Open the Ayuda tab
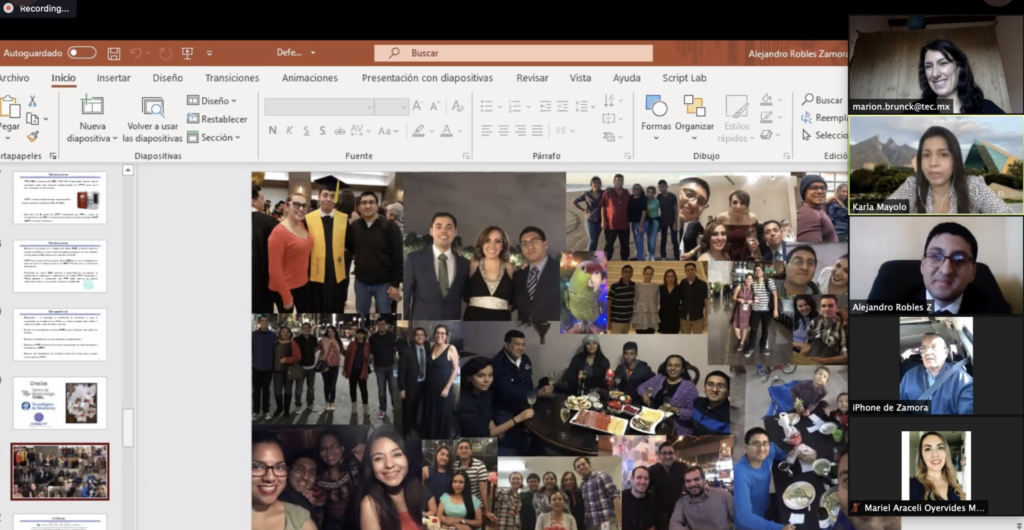1024x530 pixels. click(626, 78)
